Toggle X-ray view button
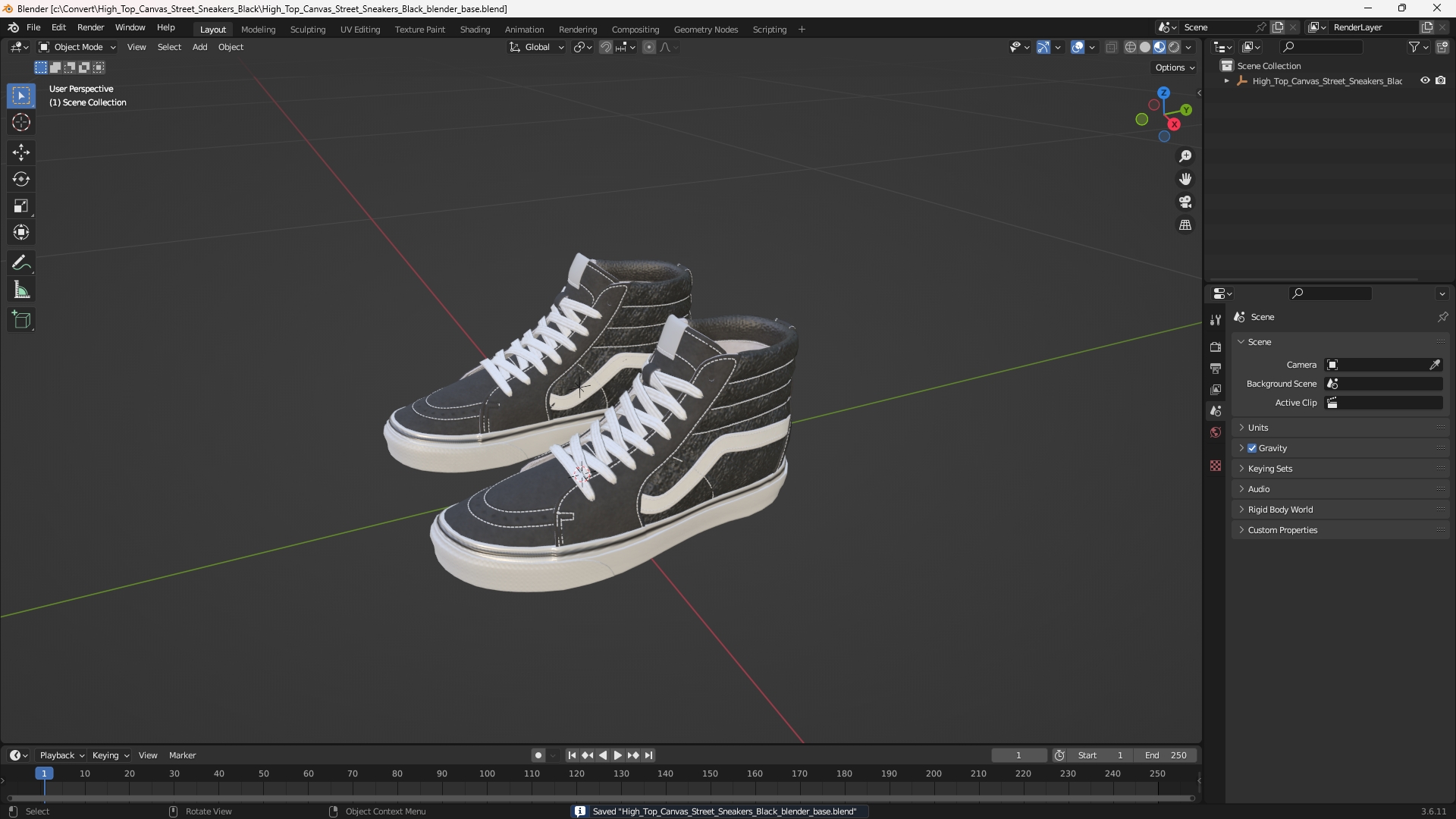The height and width of the screenshot is (819, 1456). click(1112, 47)
